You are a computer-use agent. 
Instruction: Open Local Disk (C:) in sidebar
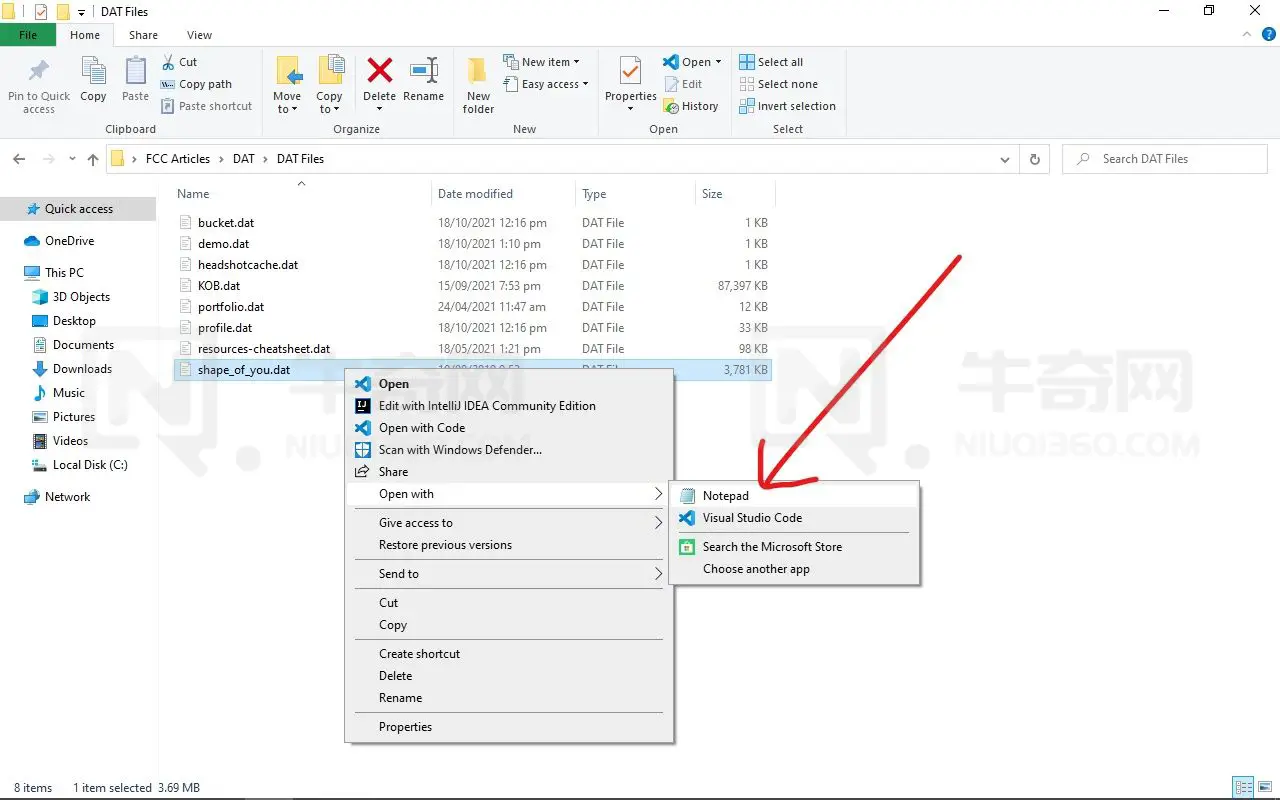tap(90, 465)
